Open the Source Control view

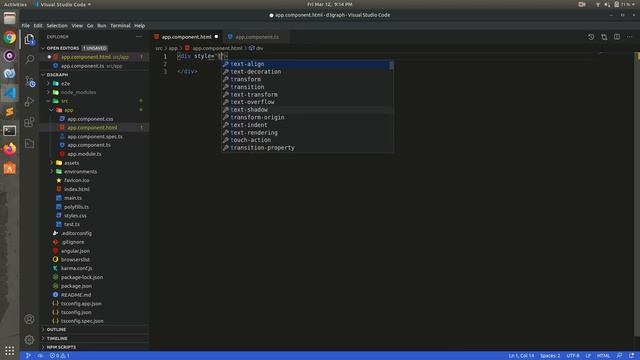point(29,81)
